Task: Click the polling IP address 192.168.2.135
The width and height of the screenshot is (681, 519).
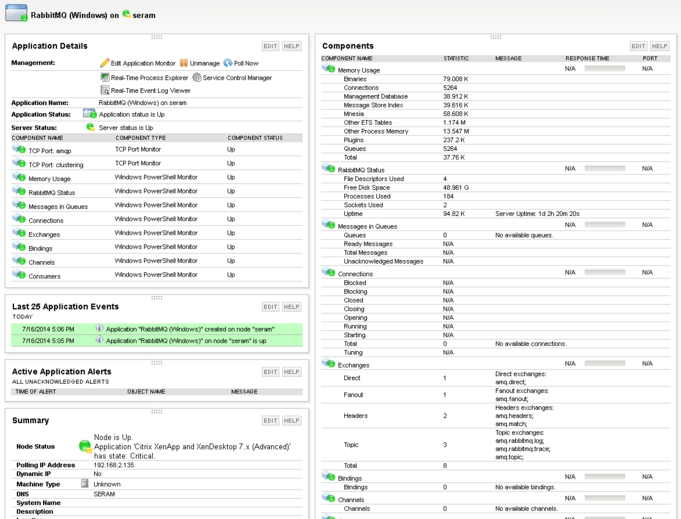Action: click(114, 465)
